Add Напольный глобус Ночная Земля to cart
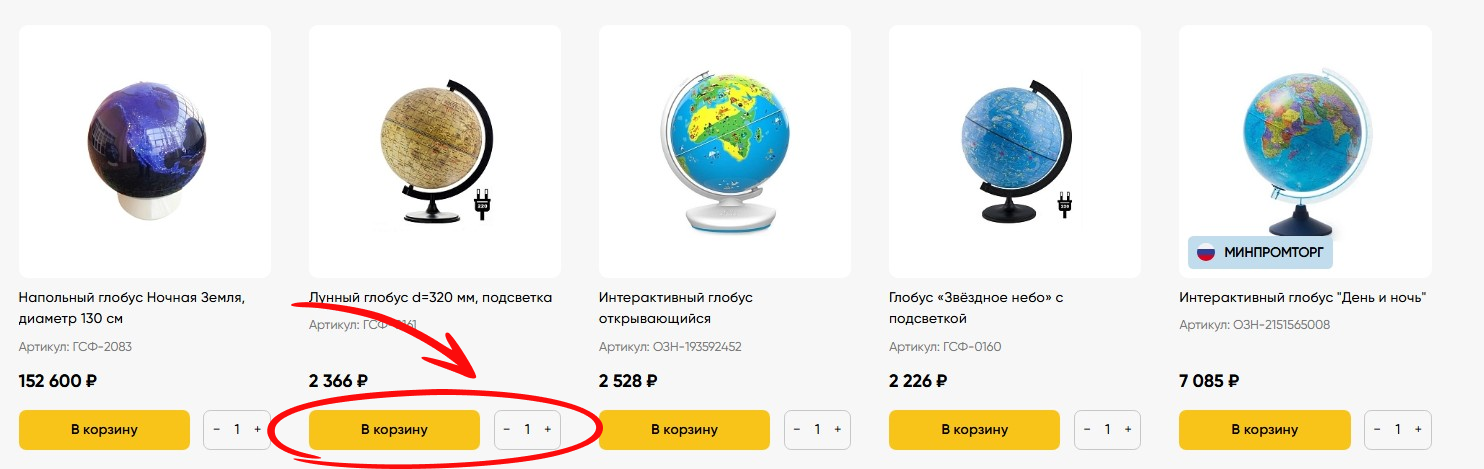The image size is (1484, 469). pos(104,430)
